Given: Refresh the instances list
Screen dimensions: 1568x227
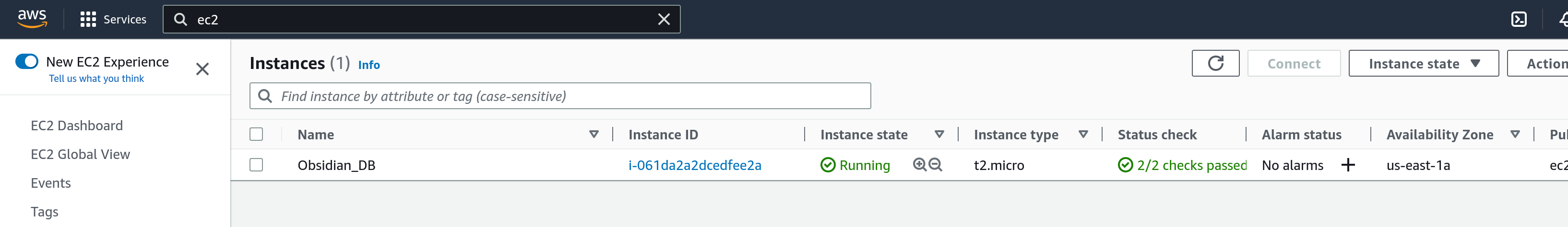Looking at the screenshot, I should click(1215, 64).
